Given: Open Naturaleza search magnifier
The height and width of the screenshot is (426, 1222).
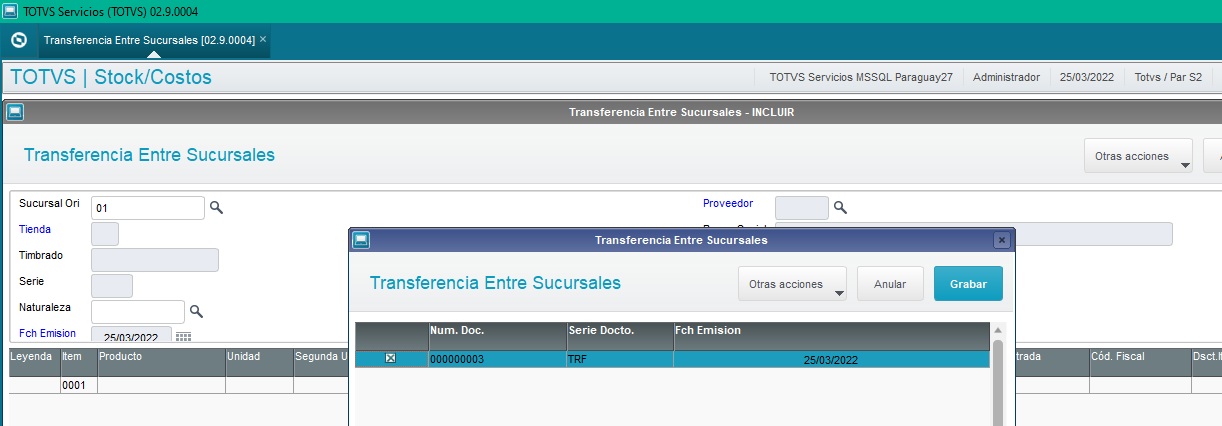Looking at the screenshot, I should pyautogui.click(x=197, y=311).
